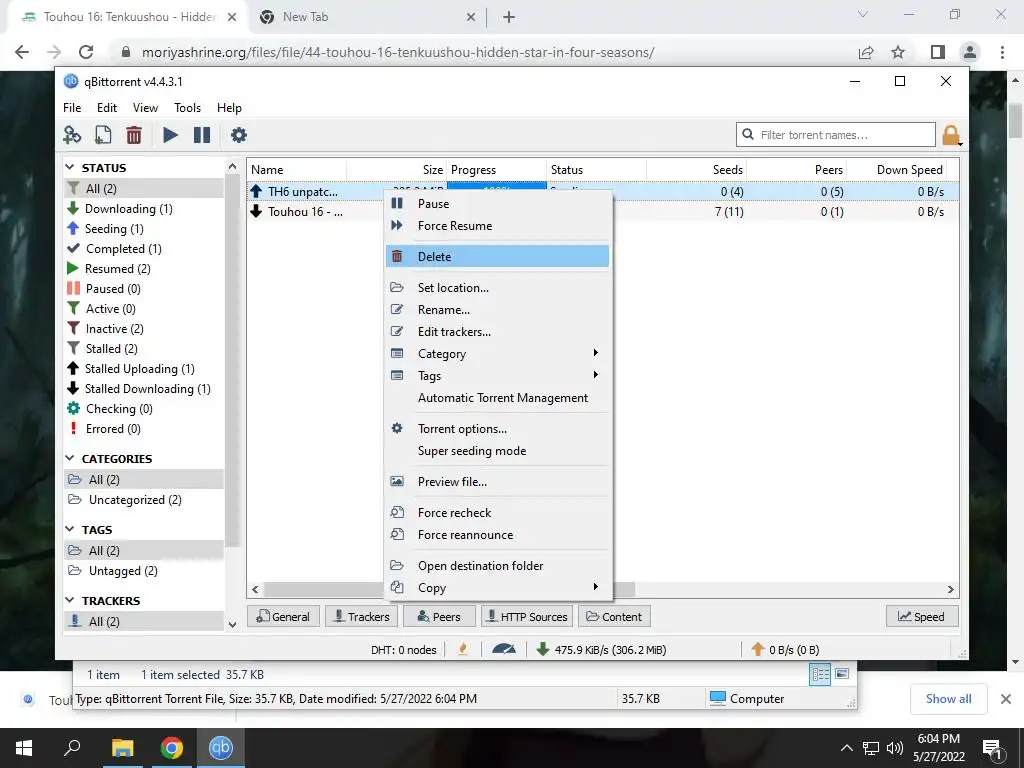The width and height of the screenshot is (1024, 768).
Task: Switch Explorer to details view icon
Action: tap(820, 674)
